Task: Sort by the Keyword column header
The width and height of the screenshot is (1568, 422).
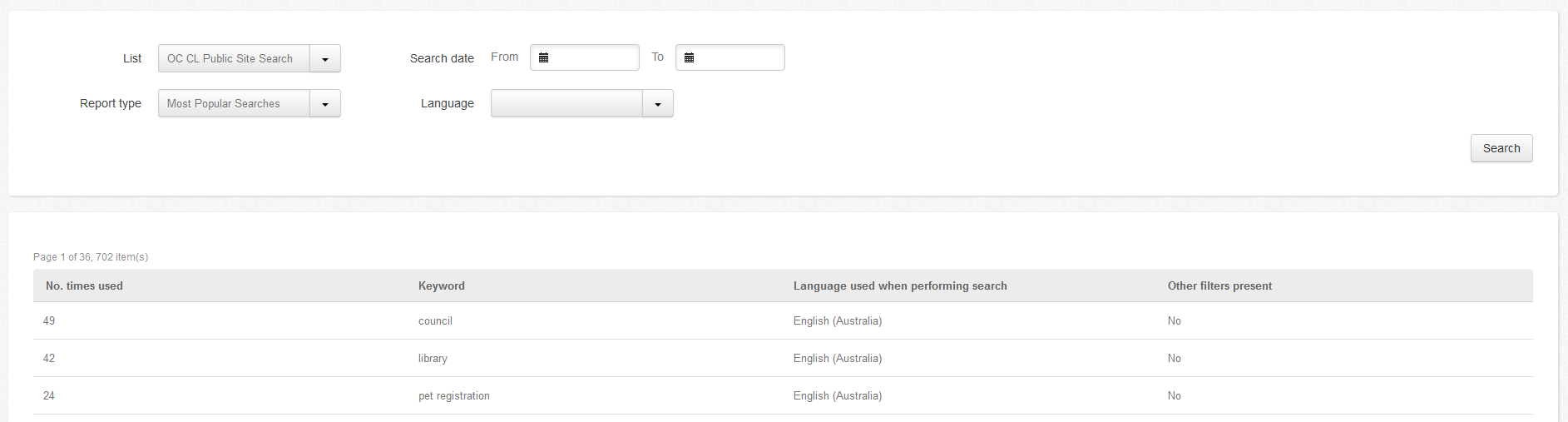Action: click(x=442, y=285)
